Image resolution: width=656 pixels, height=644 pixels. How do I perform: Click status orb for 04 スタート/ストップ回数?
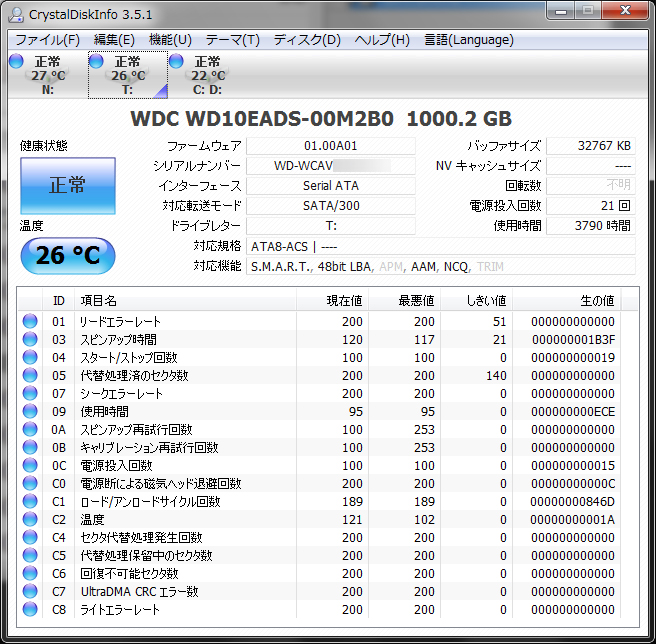pos(30,357)
